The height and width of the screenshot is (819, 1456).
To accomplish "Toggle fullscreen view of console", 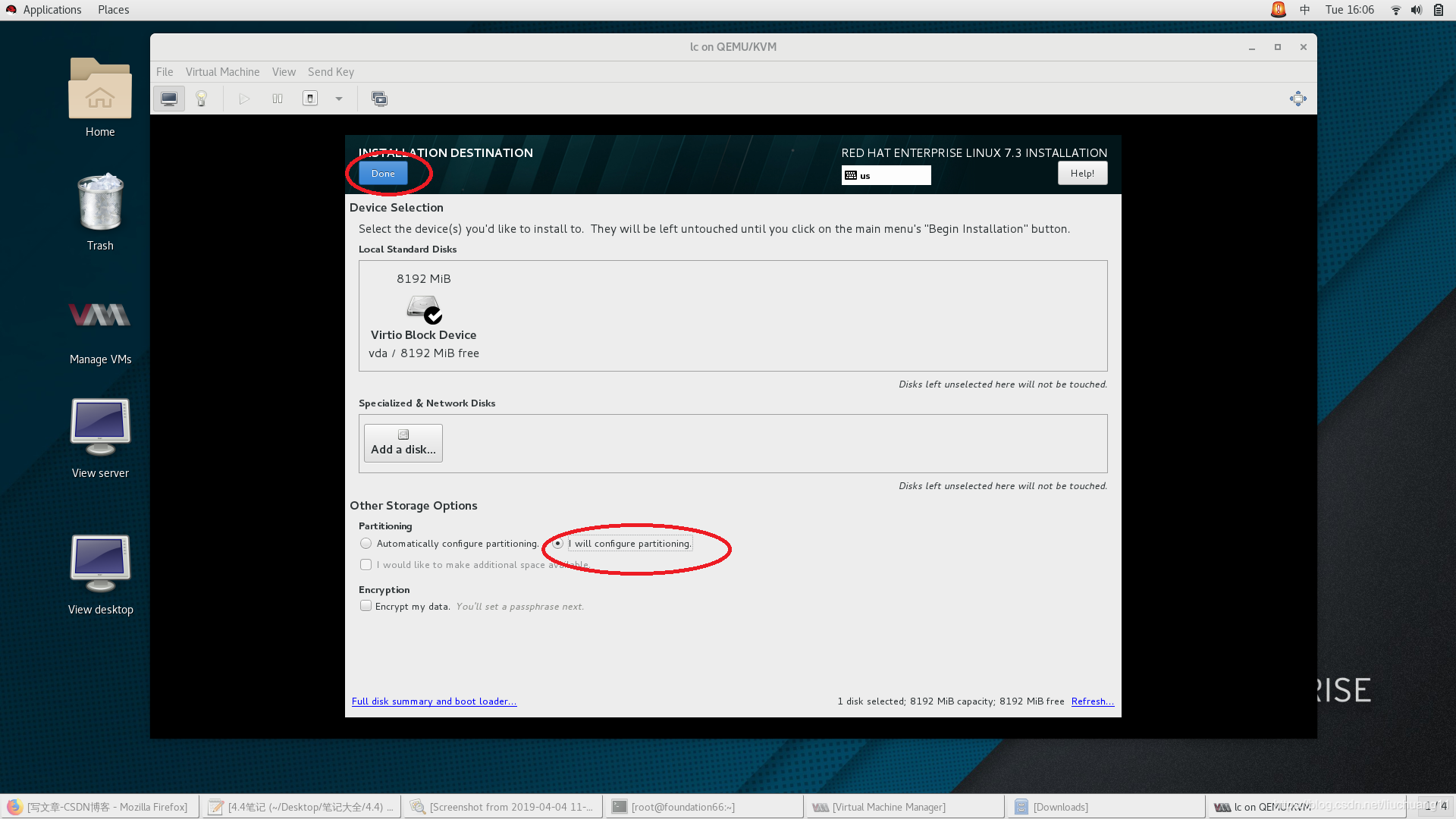I will [1298, 99].
